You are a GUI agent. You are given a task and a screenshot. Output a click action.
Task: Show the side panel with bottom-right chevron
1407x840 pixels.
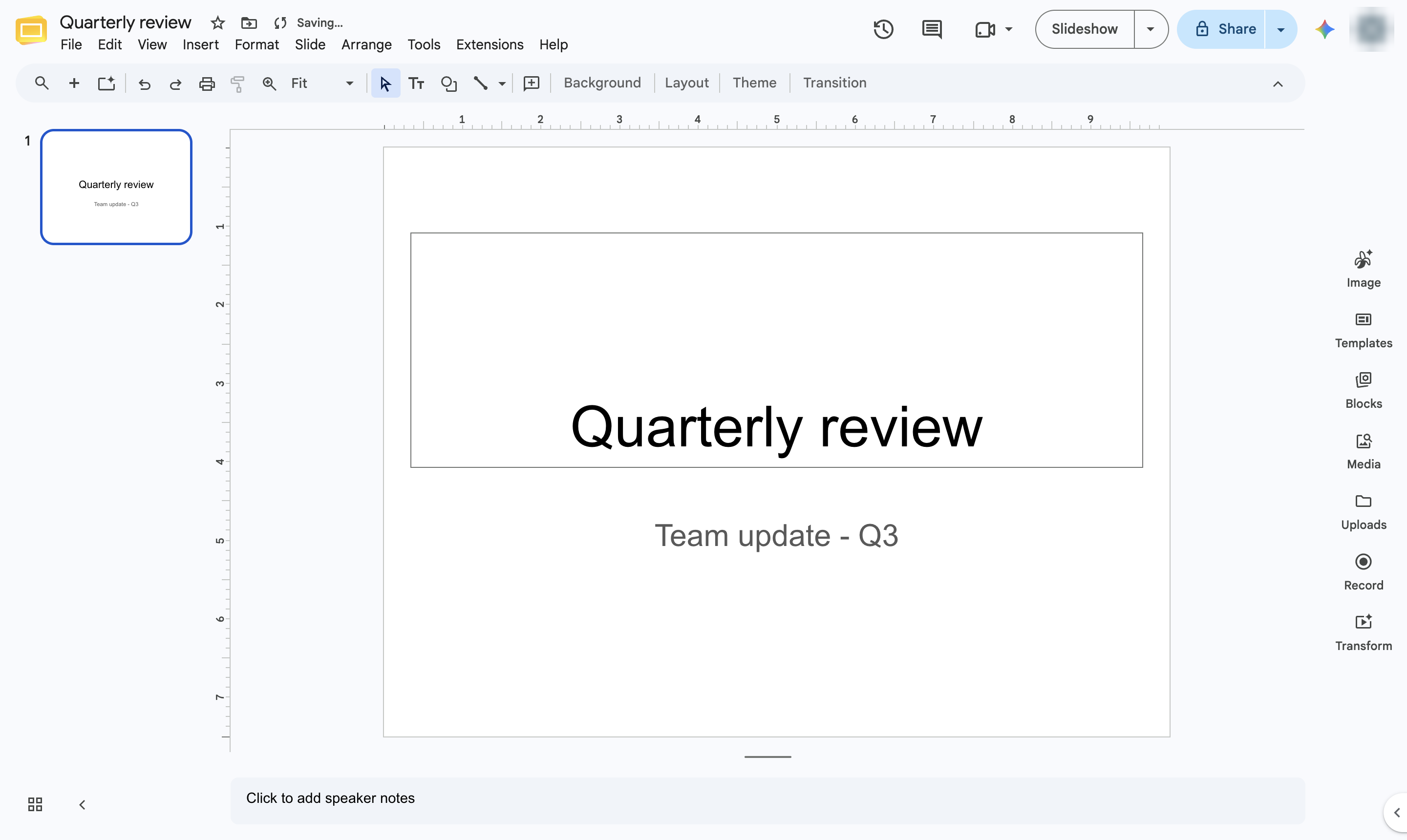[1396, 812]
